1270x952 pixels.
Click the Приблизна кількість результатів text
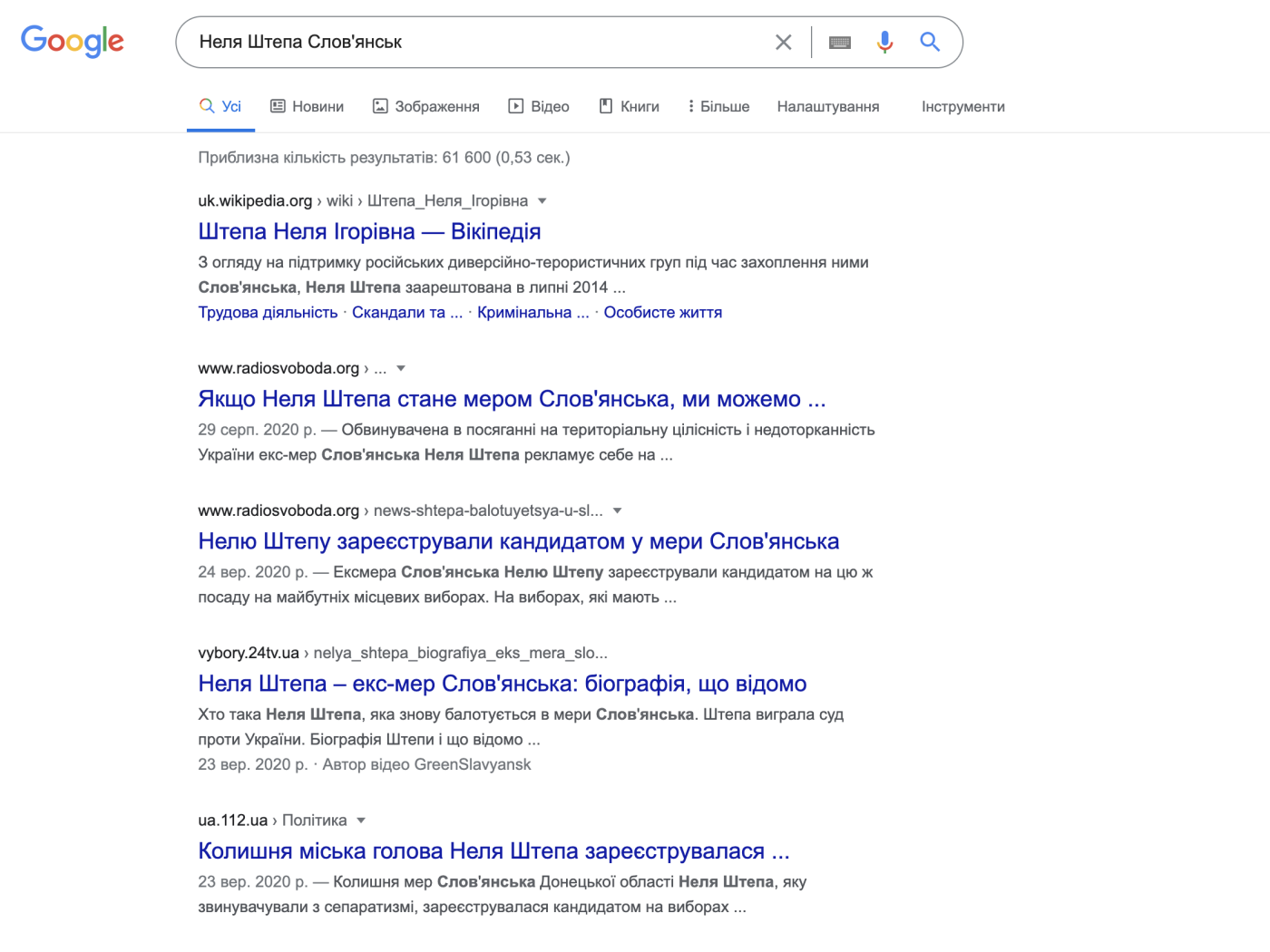click(384, 158)
